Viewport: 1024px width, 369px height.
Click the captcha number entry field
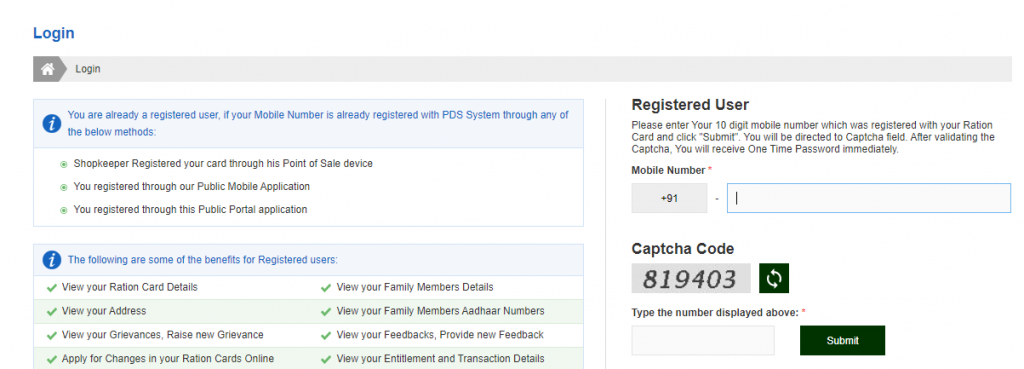click(703, 340)
